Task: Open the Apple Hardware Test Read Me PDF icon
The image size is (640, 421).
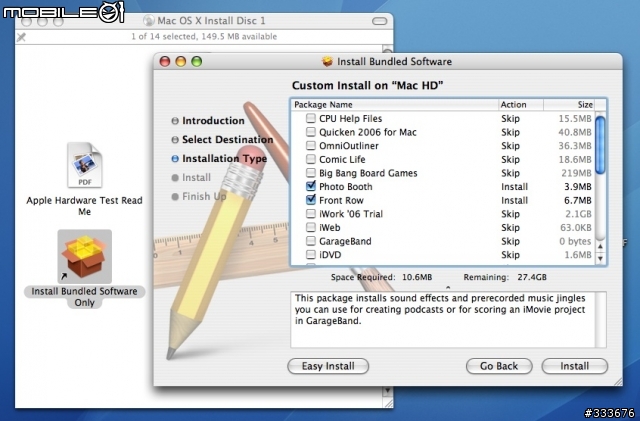Action: point(84,165)
